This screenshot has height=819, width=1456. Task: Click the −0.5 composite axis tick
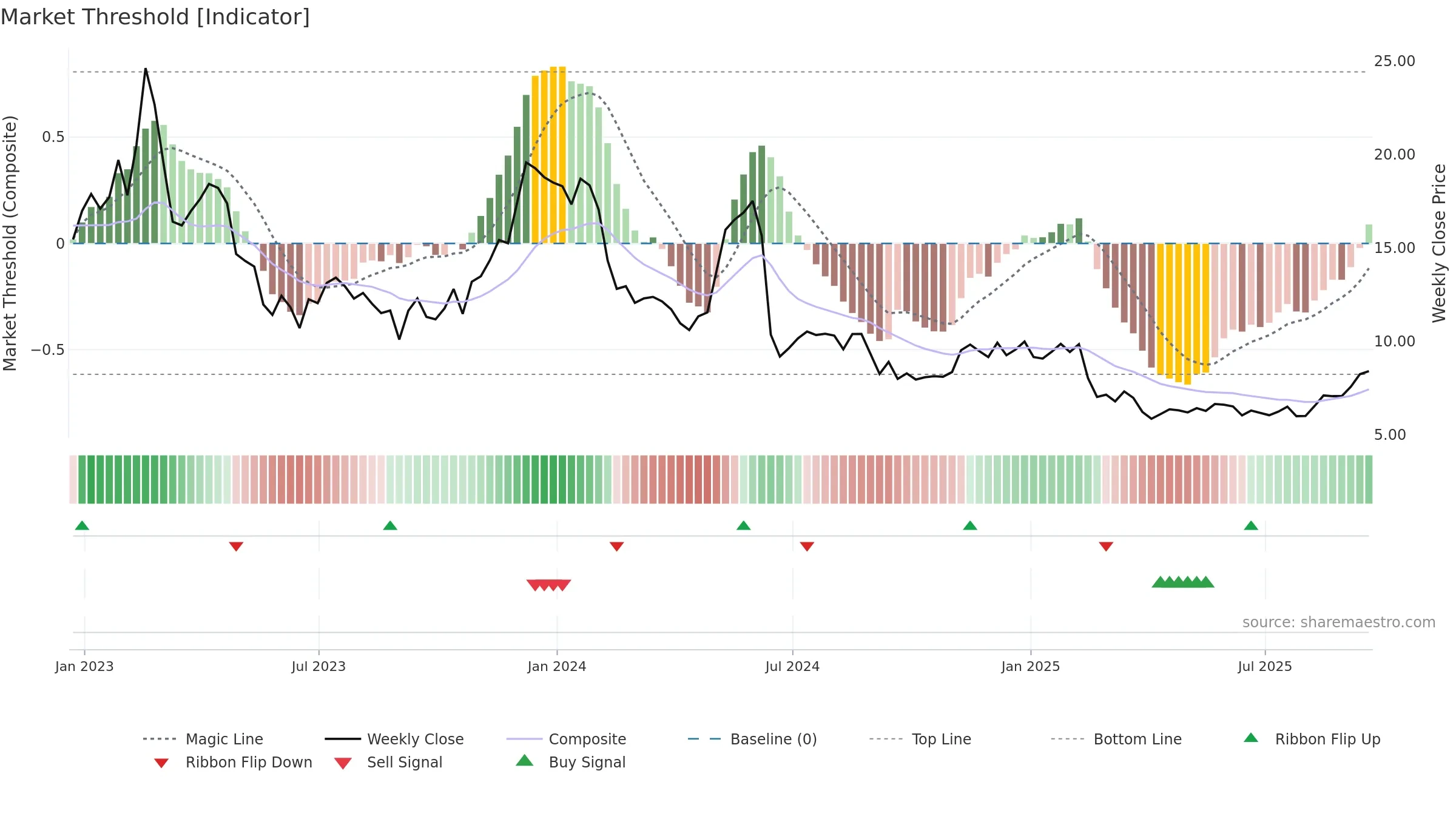47,350
